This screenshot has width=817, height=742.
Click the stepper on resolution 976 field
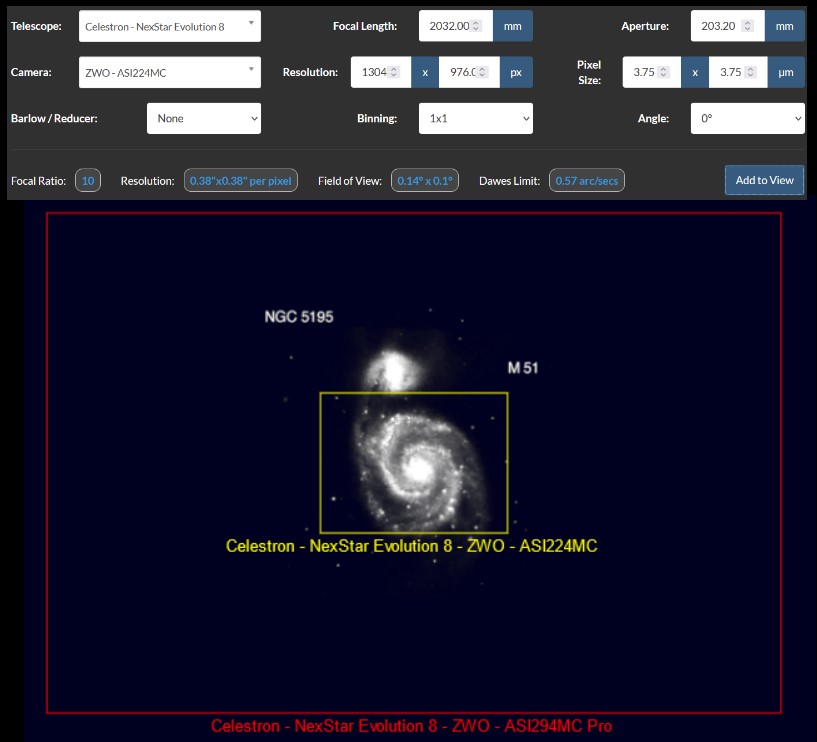pyautogui.click(x=482, y=72)
